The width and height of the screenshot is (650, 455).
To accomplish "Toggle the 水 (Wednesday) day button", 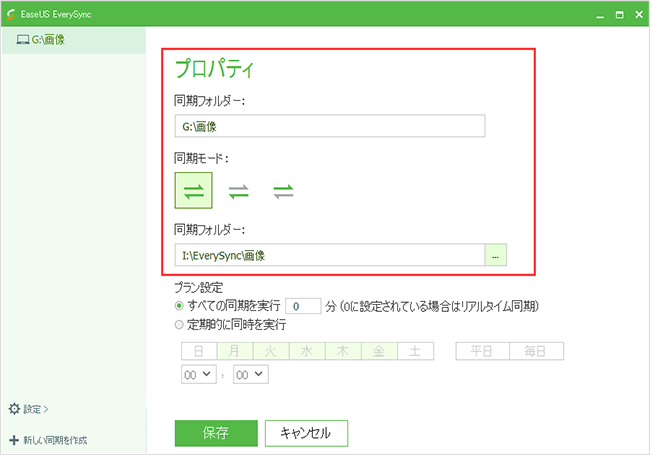I will [307, 351].
